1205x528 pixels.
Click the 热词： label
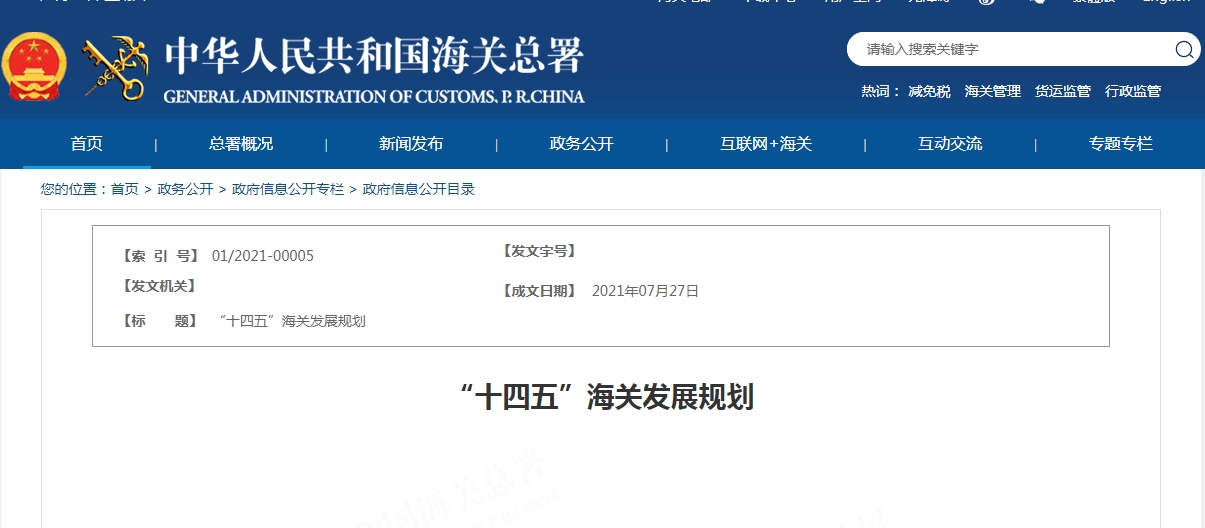(x=881, y=91)
